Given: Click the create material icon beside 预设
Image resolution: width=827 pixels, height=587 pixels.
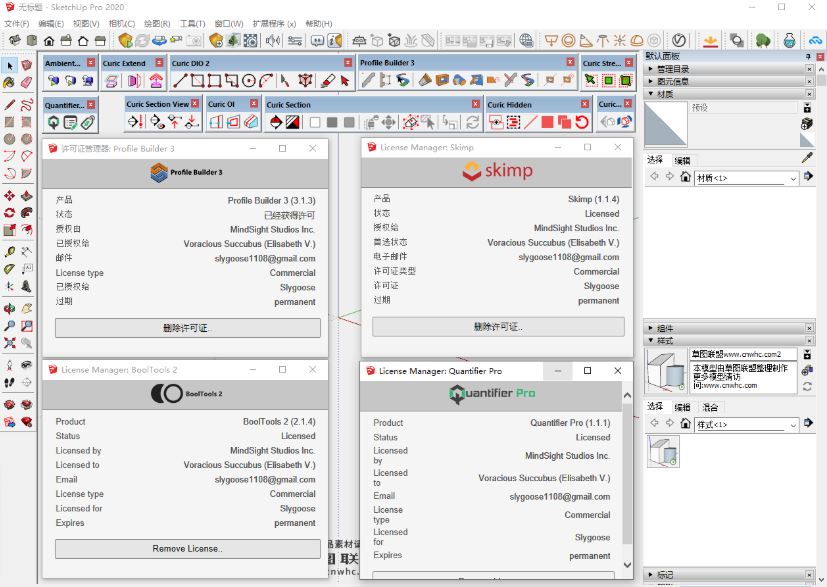Looking at the screenshot, I should tap(806, 123).
